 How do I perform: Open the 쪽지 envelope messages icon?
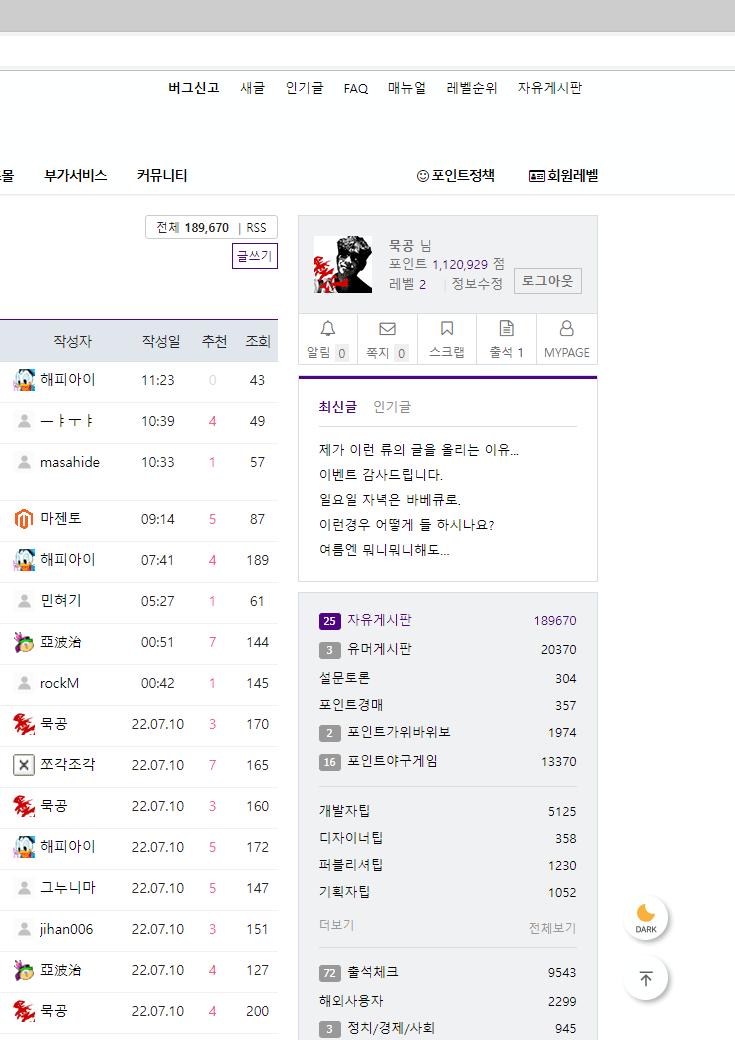387,328
